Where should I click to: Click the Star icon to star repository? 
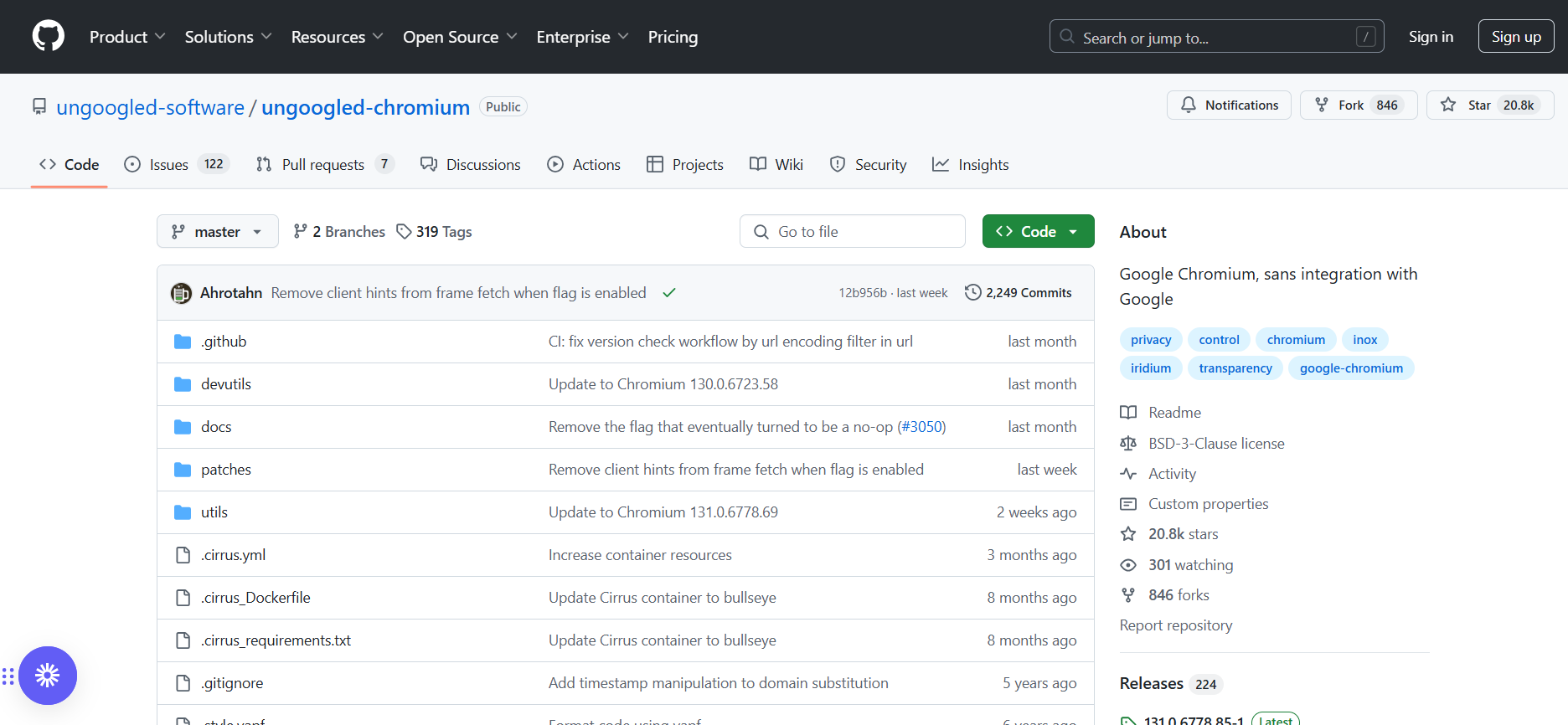point(1447,105)
